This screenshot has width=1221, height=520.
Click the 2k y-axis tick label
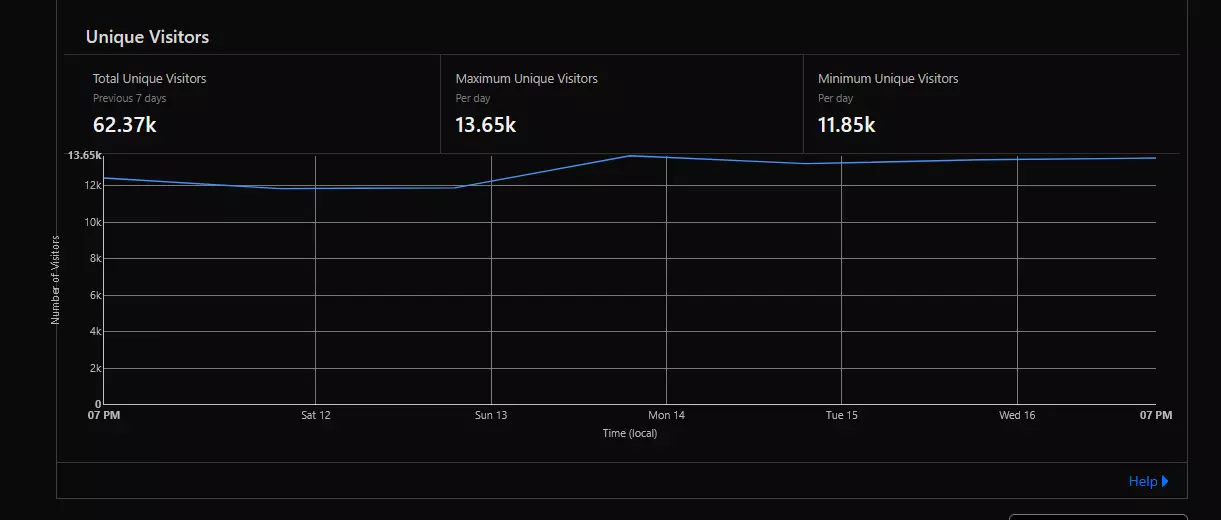[x=96, y=368]
